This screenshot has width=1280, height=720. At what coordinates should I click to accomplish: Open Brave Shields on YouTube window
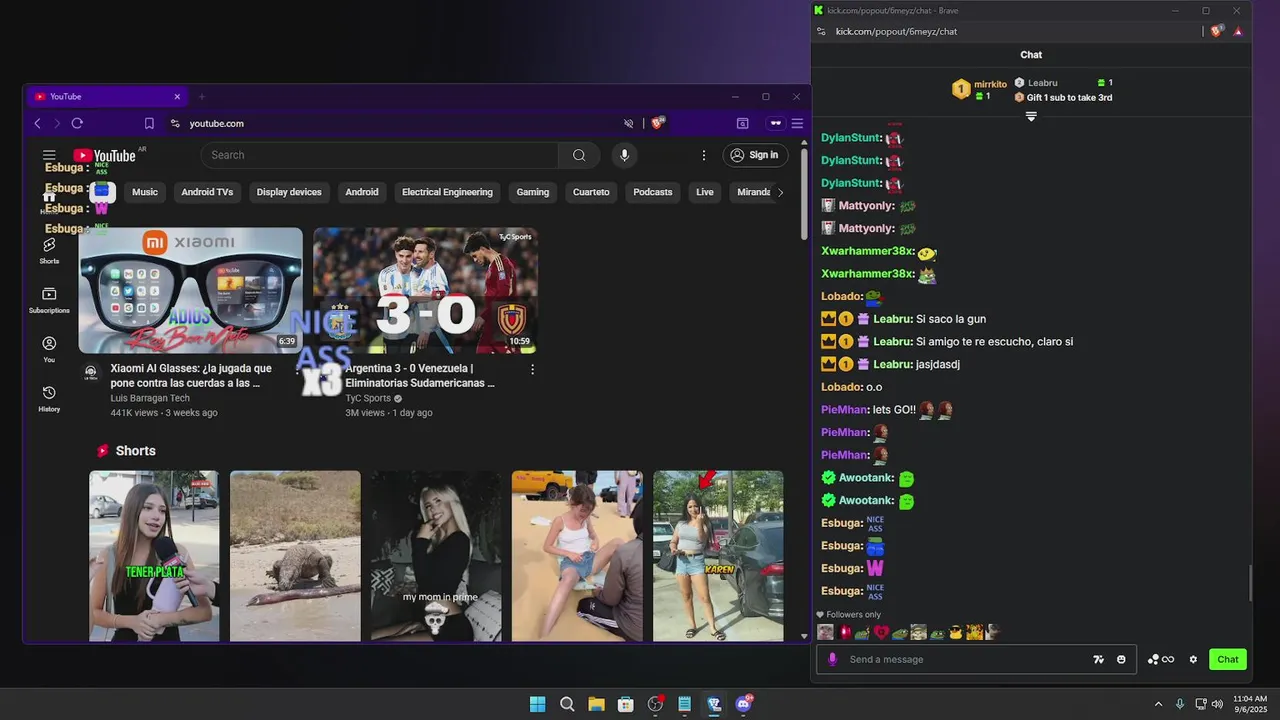coord(657,123)
